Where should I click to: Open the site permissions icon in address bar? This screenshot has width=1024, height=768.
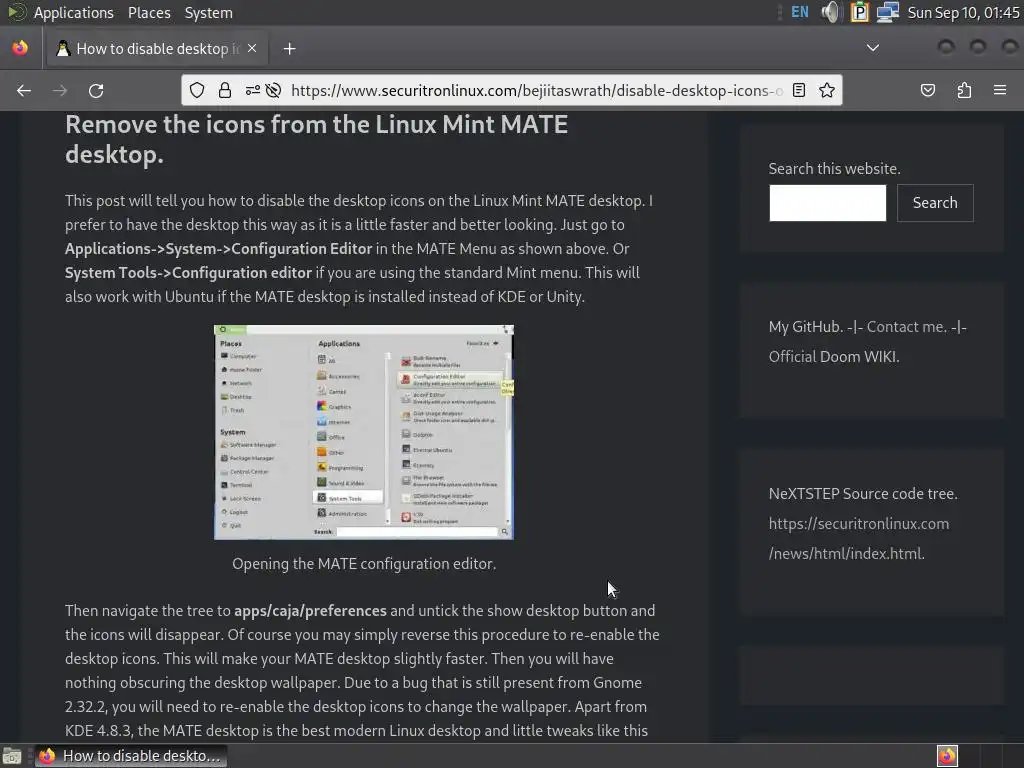click(x=253, y=90)
